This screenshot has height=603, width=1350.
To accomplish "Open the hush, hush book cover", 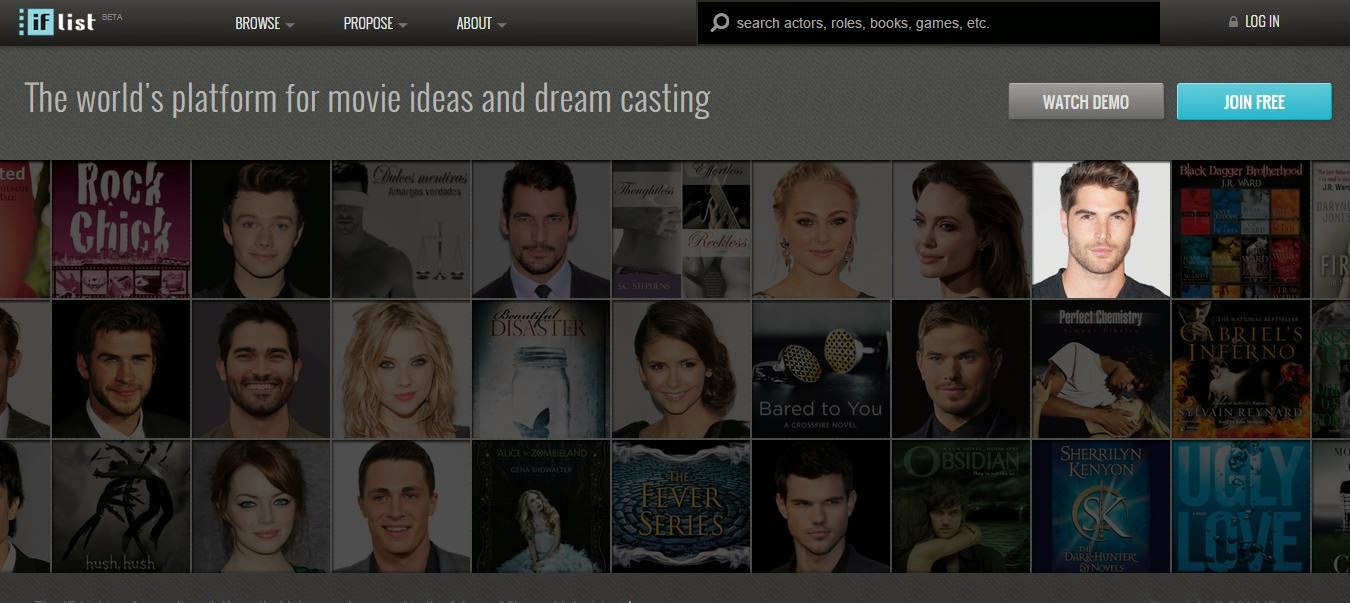I will [121, 507].
